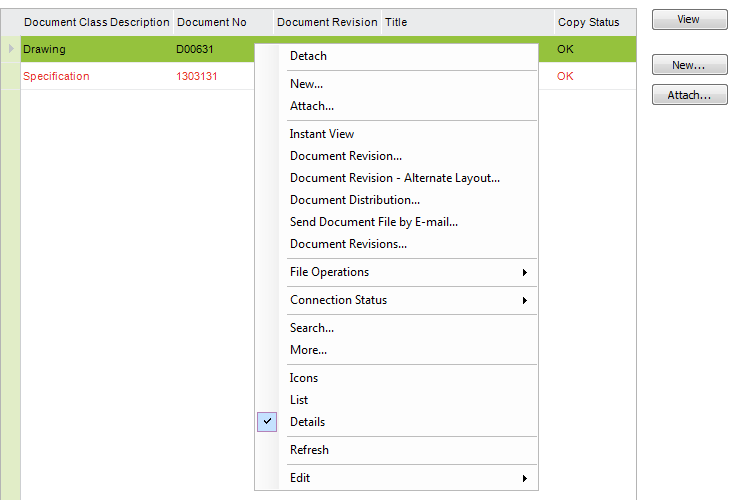Image resolution: width=730 pixels, height=500 pixels.
Task: Choose New... in the context menu
Action: pos(306,84)
